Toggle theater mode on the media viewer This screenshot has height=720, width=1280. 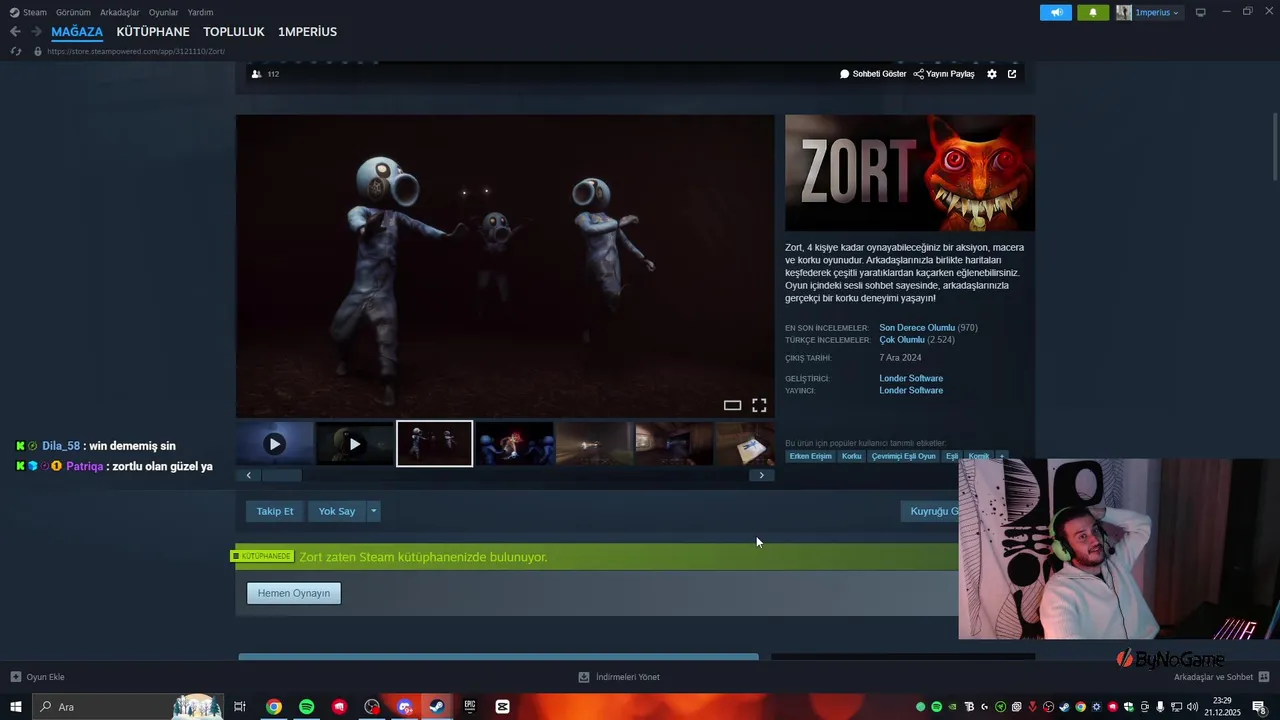coord(732,405)
